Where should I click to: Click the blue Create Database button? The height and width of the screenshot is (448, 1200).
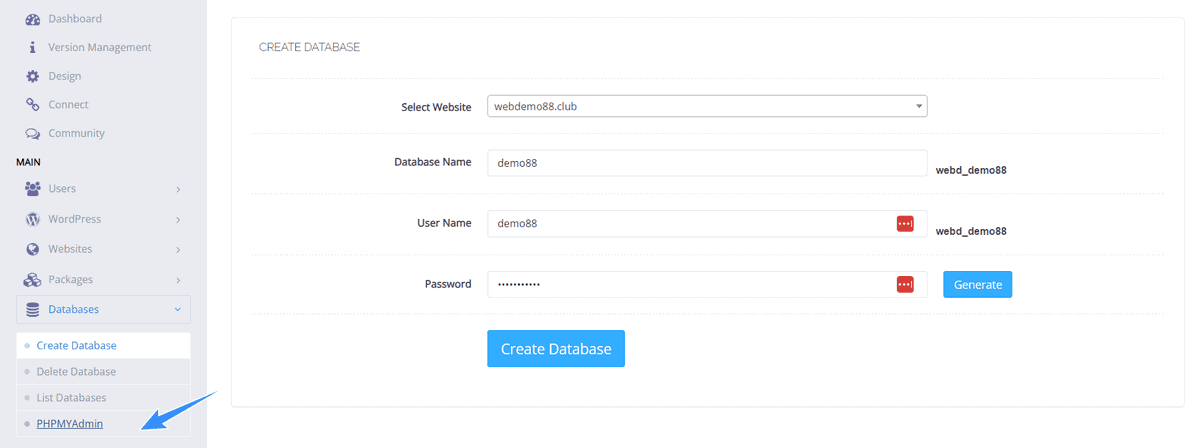point(556,349)
